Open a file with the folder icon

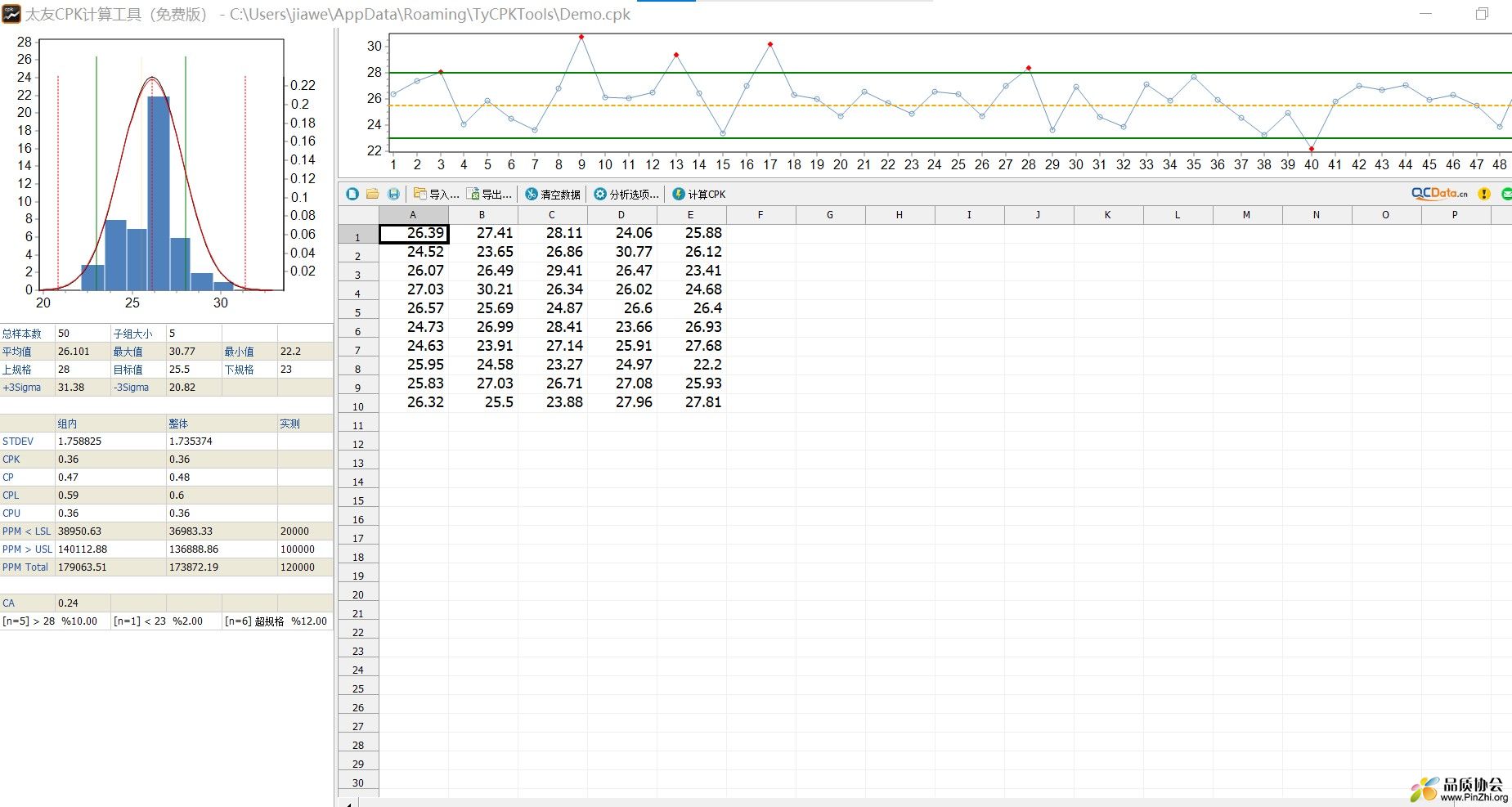372,194
